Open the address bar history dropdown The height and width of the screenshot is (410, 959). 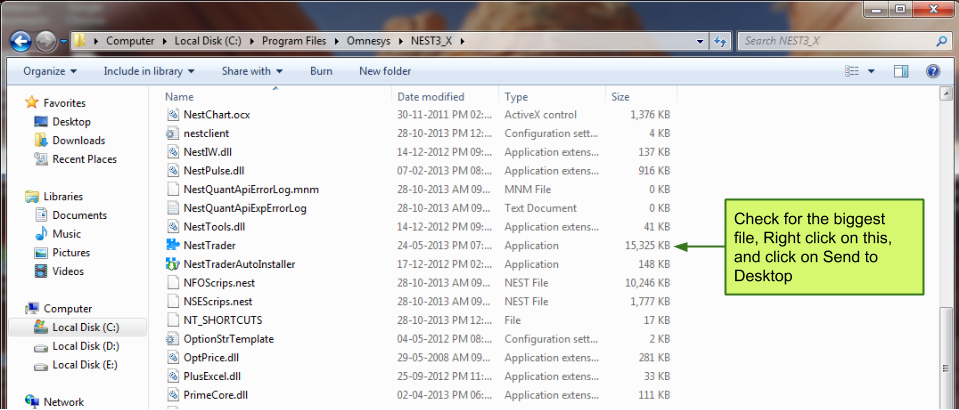tap(701, 41)
